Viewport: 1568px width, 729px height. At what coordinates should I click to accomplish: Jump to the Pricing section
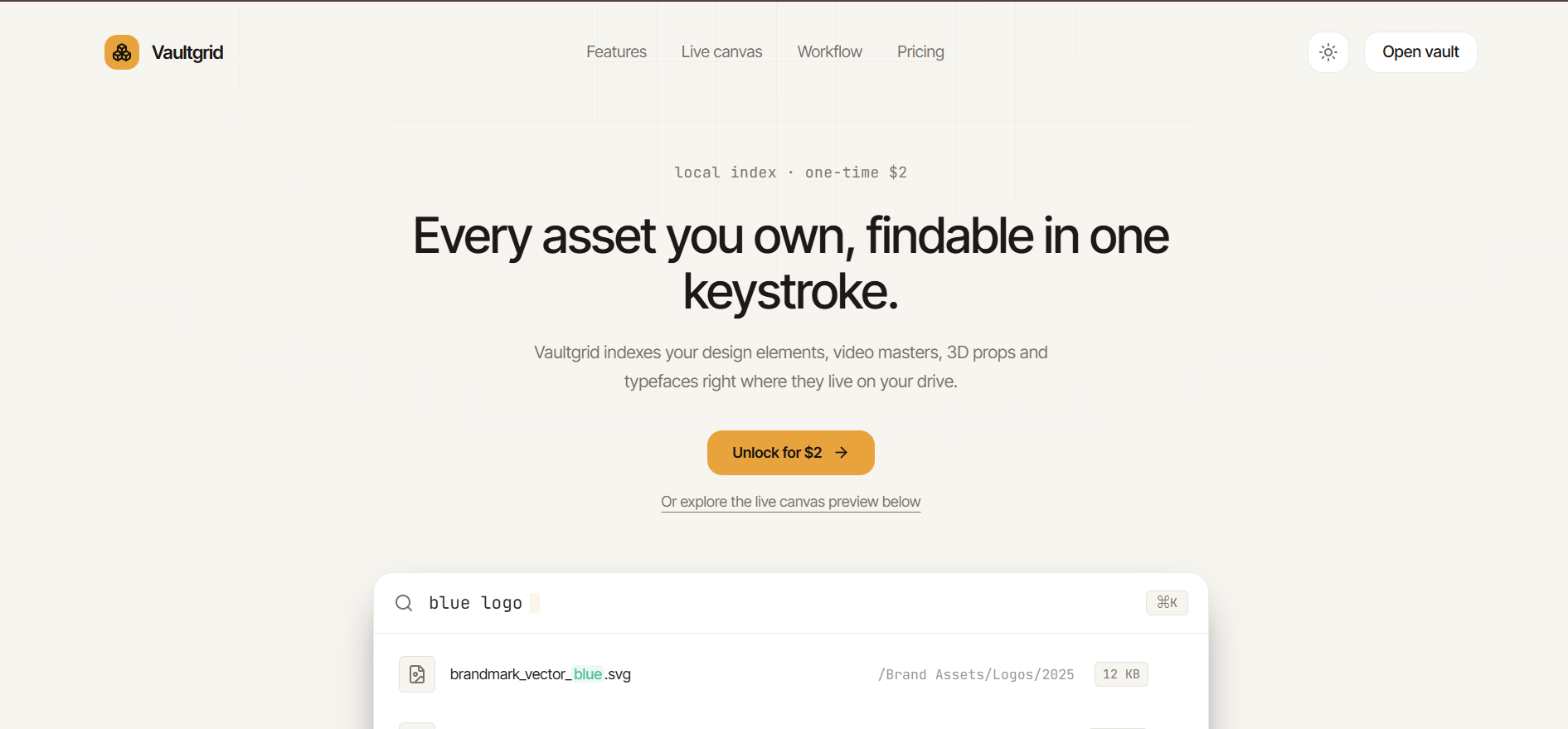(x=920, y=52)
